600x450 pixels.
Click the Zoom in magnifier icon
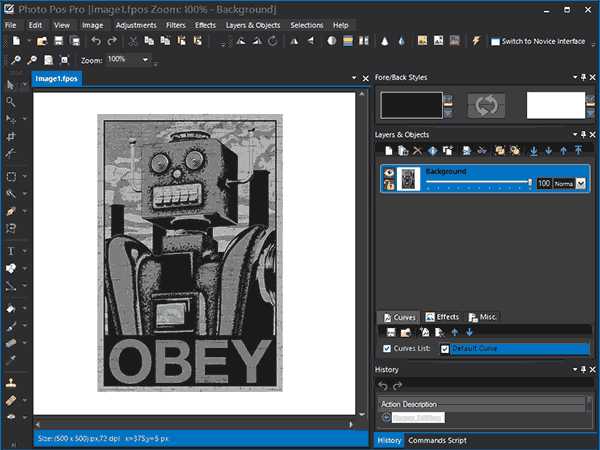pyautogui.click(x=16, y=60)
